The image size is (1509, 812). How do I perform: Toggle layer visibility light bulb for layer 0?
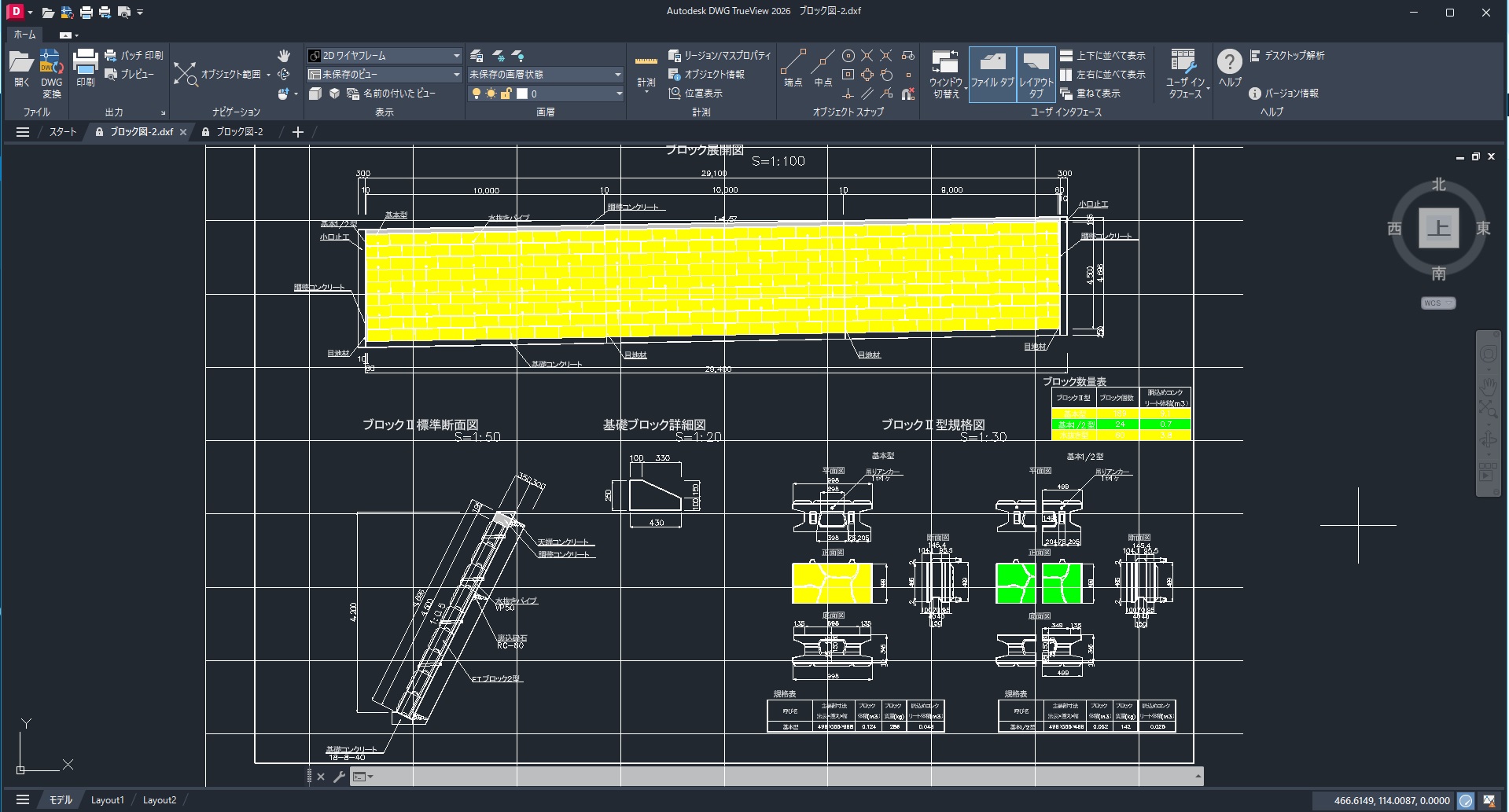point(477,93)
